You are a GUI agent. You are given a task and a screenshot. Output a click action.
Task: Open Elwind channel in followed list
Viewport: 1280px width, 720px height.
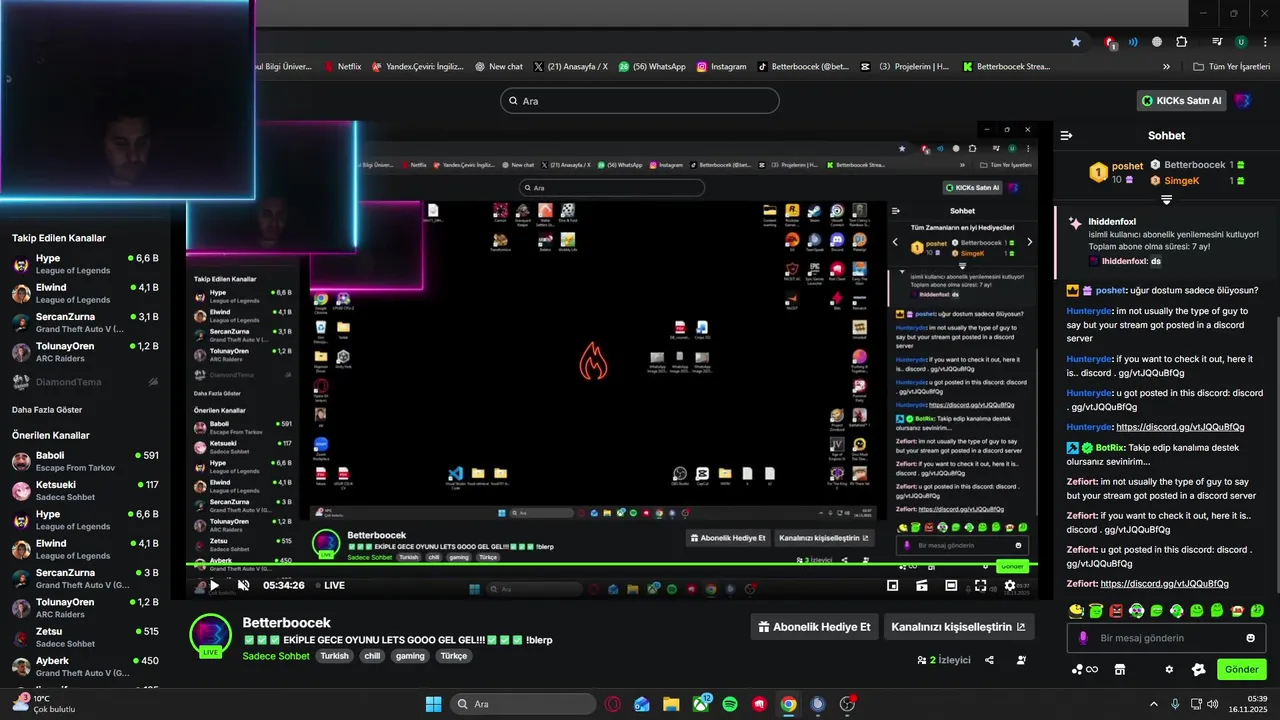pyautogui.click(x=85, y=293)
